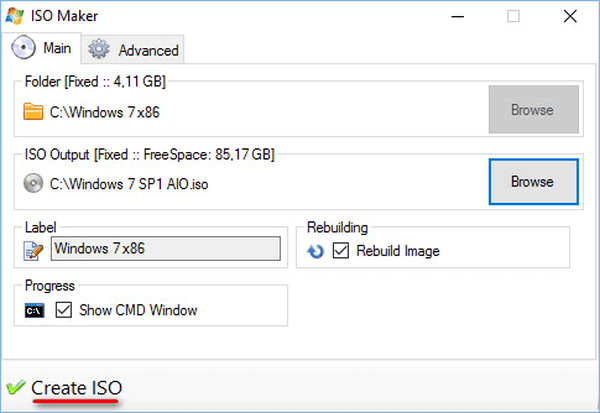Click the notepad pencil icon beside Label field
The width and height of the screenshot is (600, 413).
click(36, 248)
